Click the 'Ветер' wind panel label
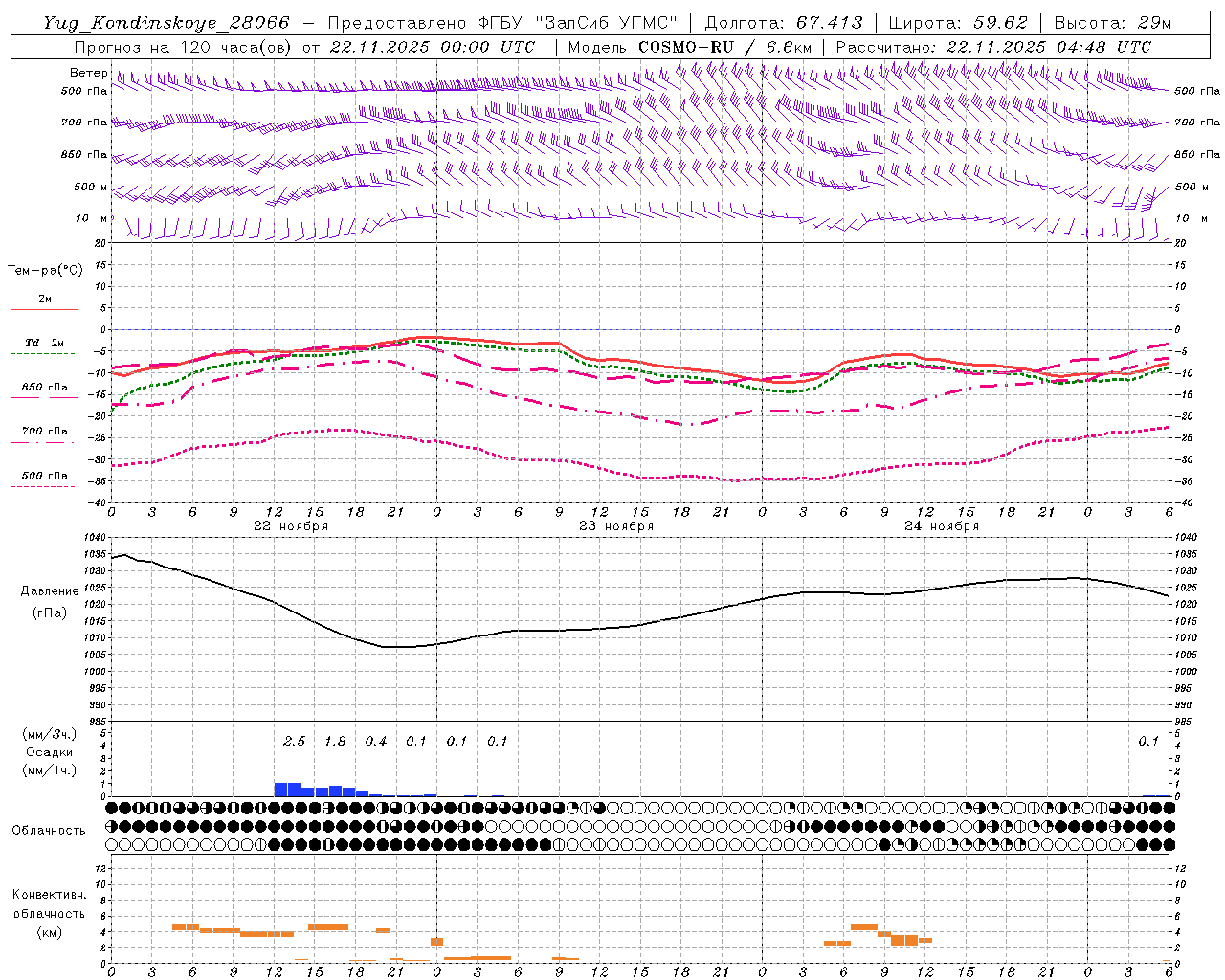The width and height of the screenshot is (1225, 980). coord(89,73)
